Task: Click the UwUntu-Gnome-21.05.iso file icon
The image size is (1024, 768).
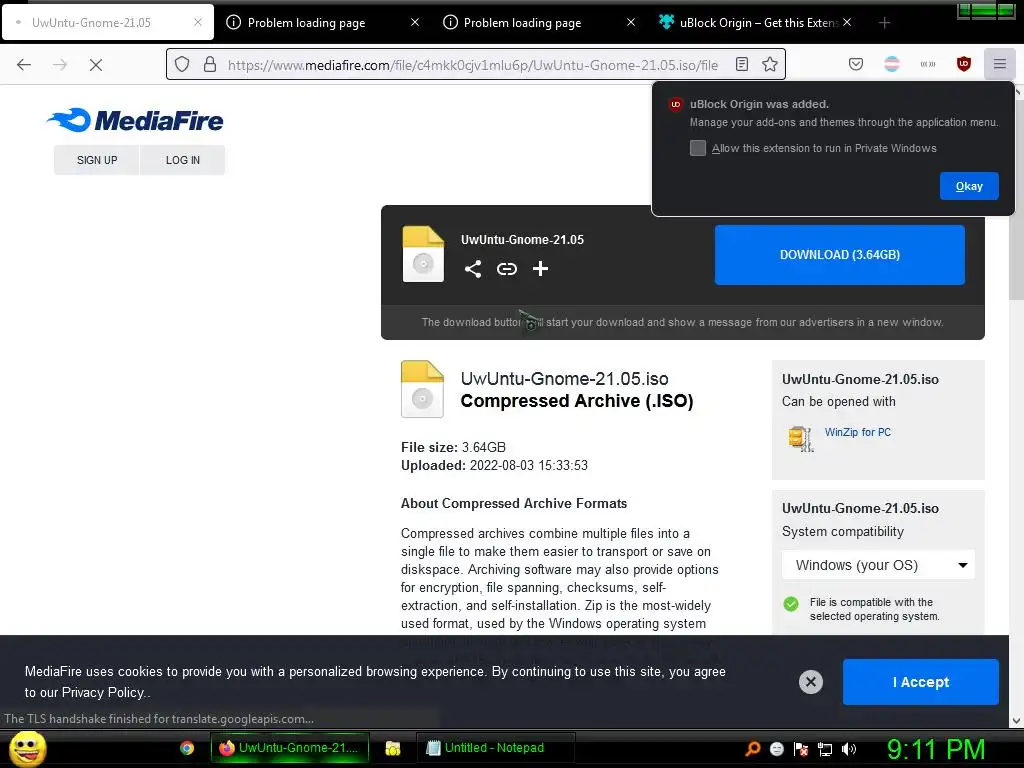Action: (422, 389)
